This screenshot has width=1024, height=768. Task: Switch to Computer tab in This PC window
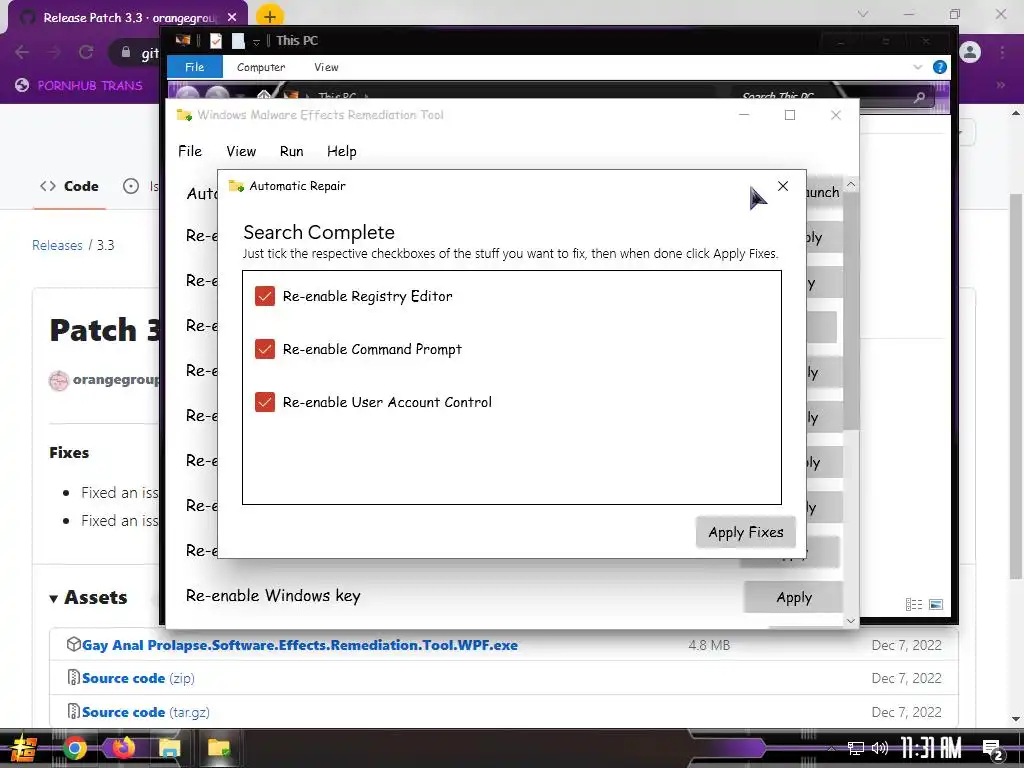(261, 67)
